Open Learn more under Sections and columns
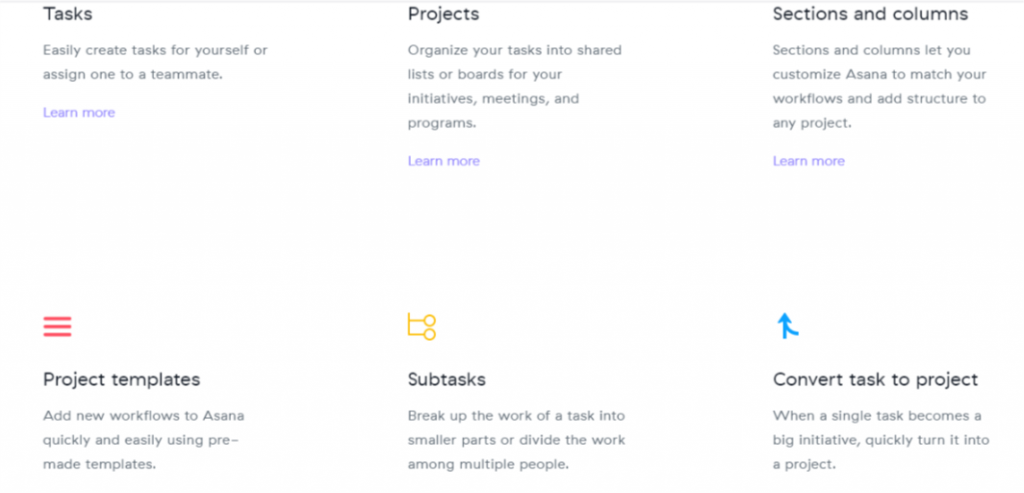The height and width of the screenshot is (493, 1024). point(808,161)
